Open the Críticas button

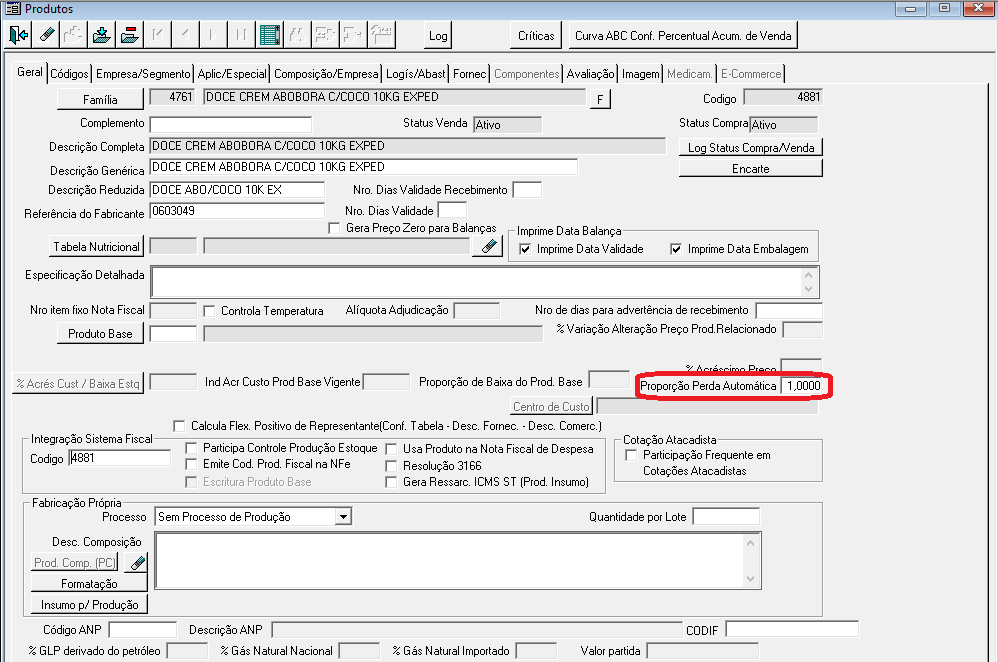click(x=536, y=36)
